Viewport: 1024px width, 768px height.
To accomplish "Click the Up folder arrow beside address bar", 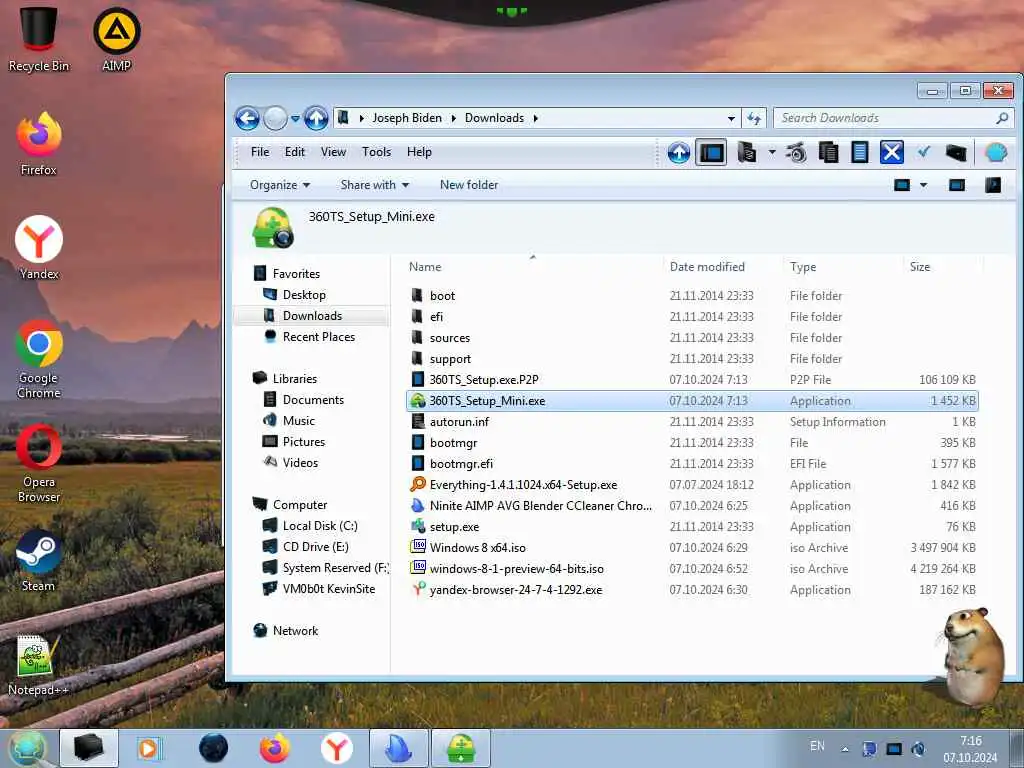I will [316, 118].
